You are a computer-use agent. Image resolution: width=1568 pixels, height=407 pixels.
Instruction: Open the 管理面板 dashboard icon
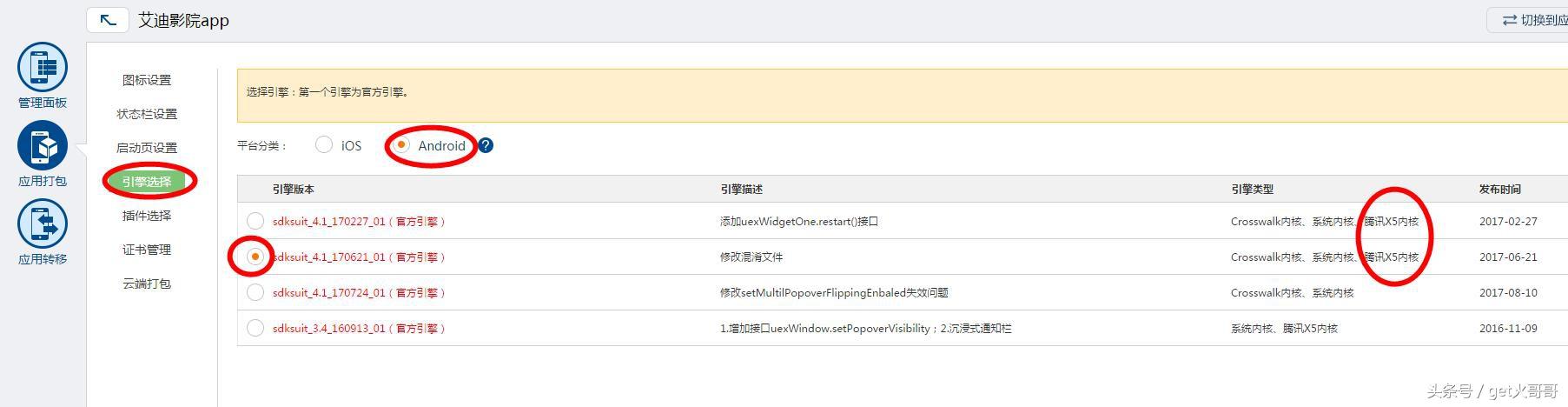click(x=43, y=68)
